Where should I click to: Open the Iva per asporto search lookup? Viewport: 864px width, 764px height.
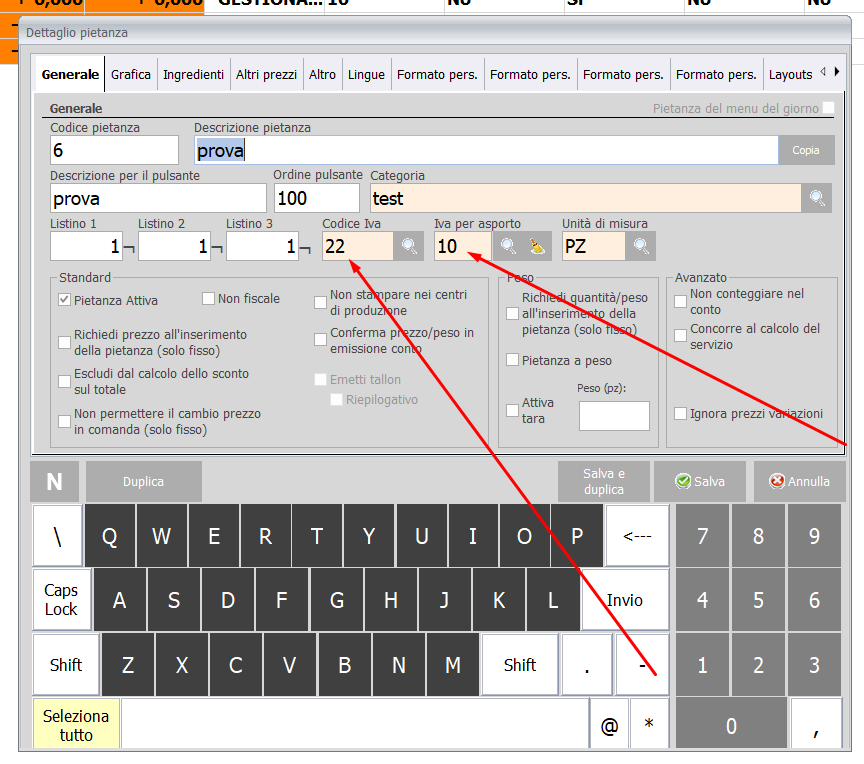[x=507, y=246]
